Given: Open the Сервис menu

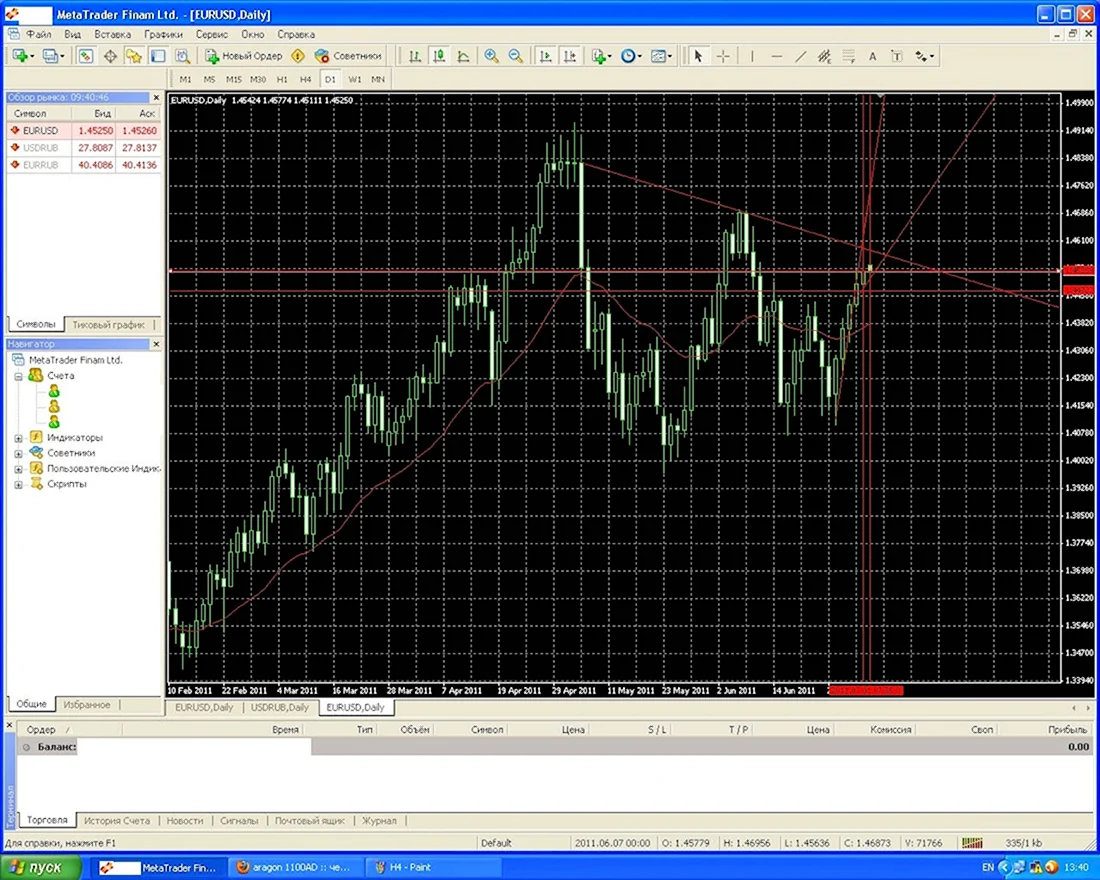Looking at the screenshot, I should (x=212, y=34).
